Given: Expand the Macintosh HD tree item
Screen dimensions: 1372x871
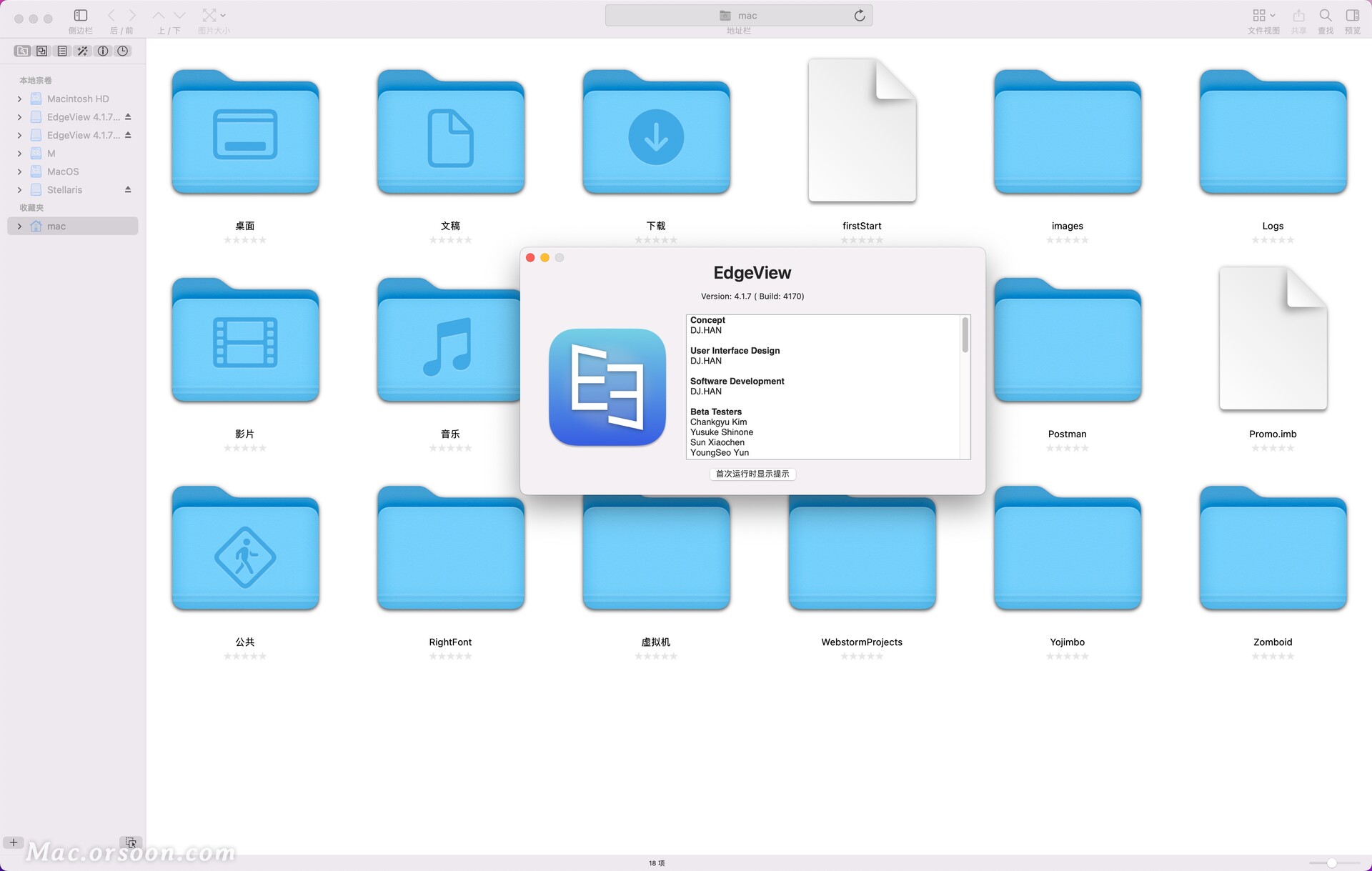Looking at the screenshot, I should point(19,99).
